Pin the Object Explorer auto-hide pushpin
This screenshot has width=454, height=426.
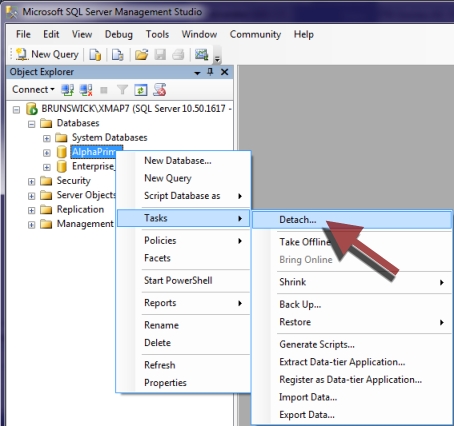[x=210, y=72]
